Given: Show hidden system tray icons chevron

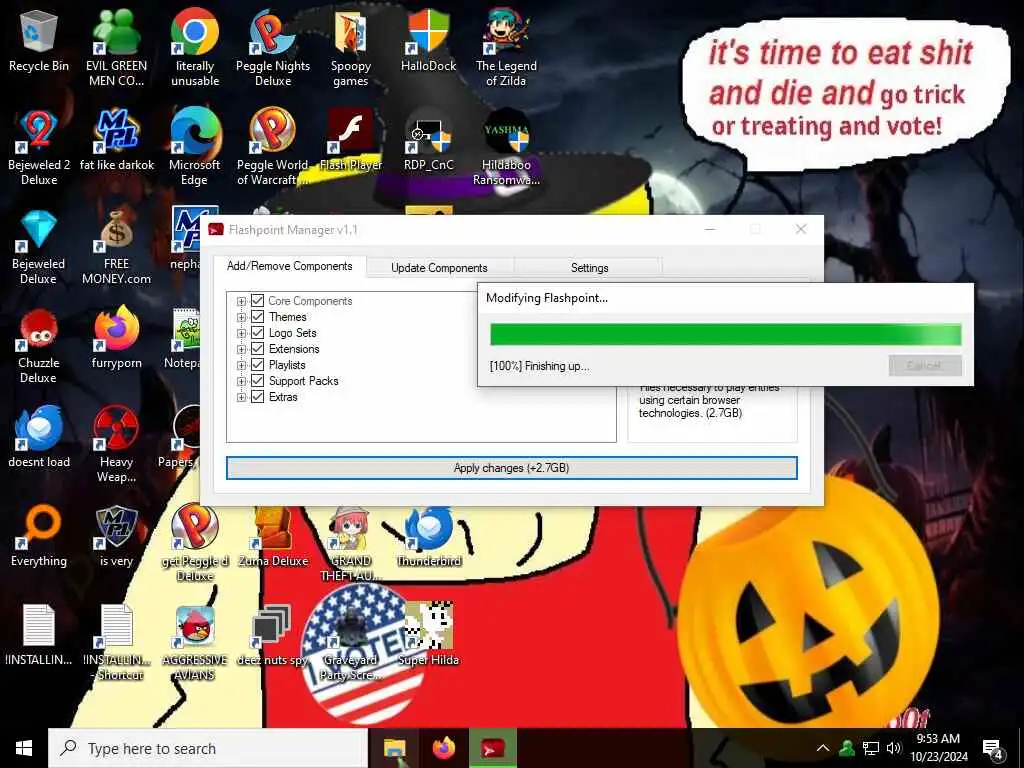Looking at the screenshot, I should point(823,748).
